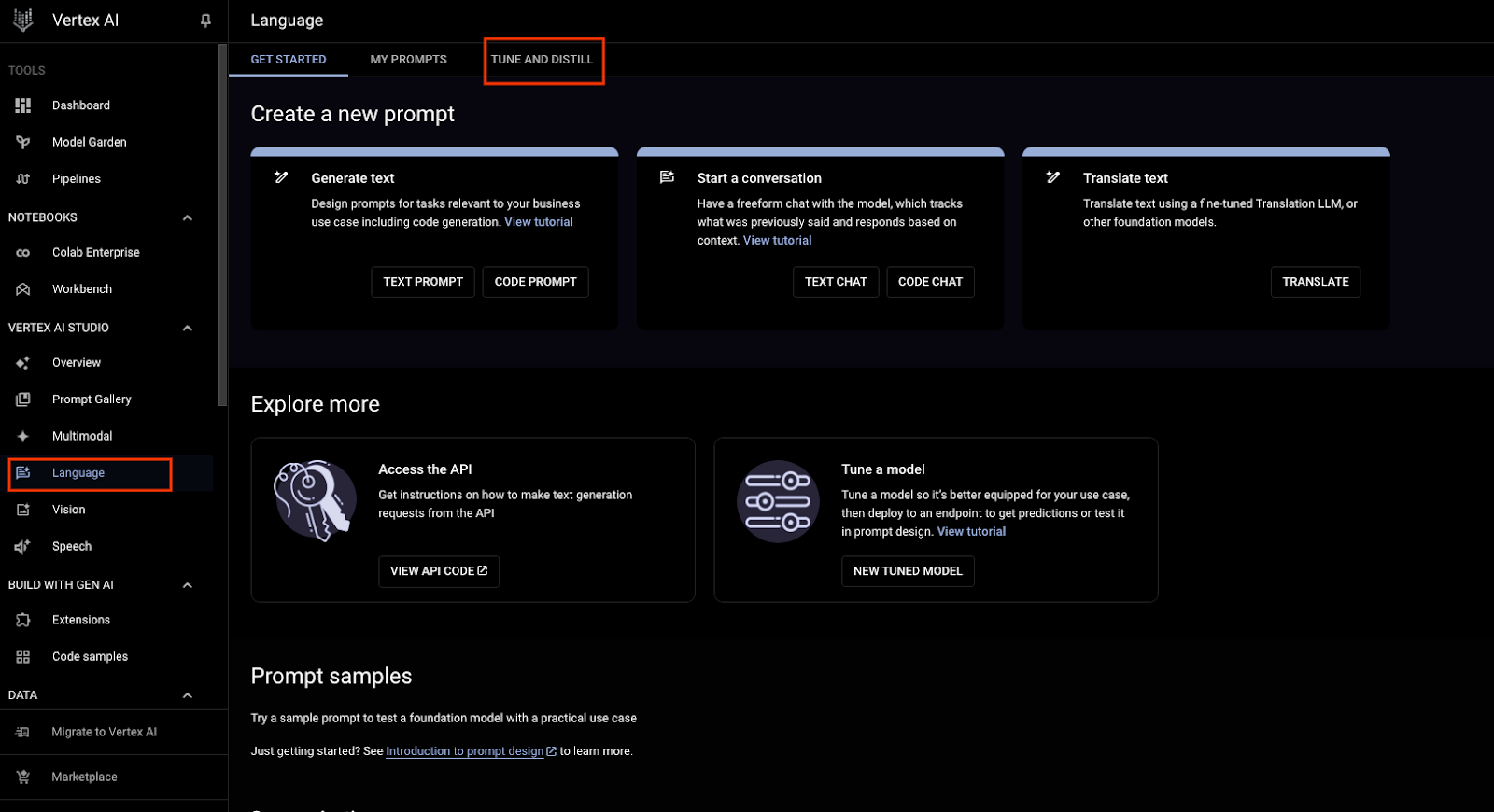Open View tutorial link under Generate text

point(539,222)
